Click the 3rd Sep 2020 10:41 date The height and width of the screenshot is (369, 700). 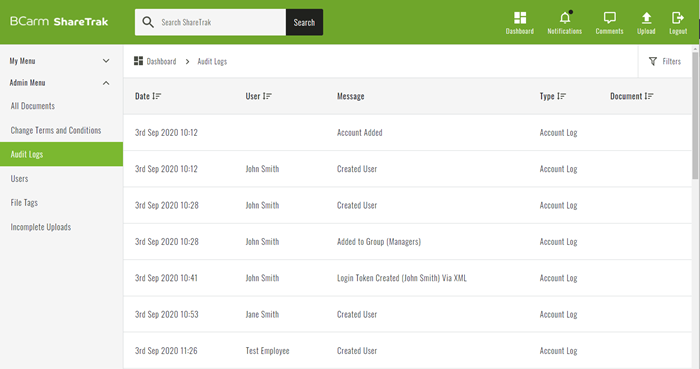click(x=166, y=278)
